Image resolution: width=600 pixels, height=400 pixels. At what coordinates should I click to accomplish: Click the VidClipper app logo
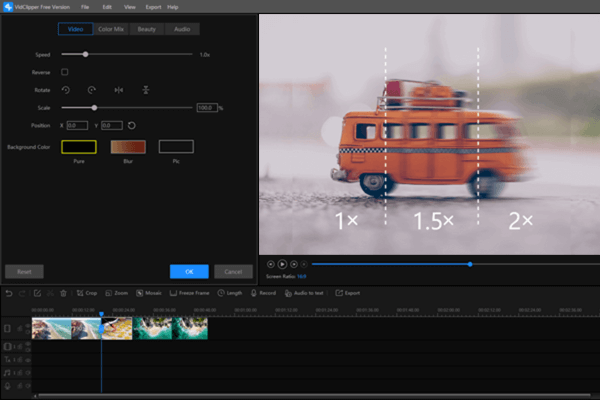click(x=8, y=7)
